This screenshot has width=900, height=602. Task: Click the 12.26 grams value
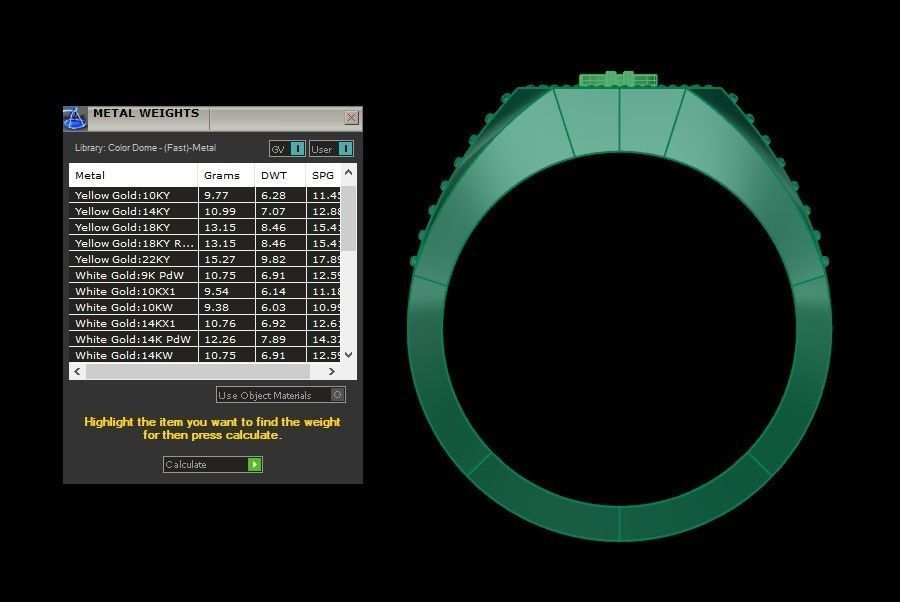[220, 339]
